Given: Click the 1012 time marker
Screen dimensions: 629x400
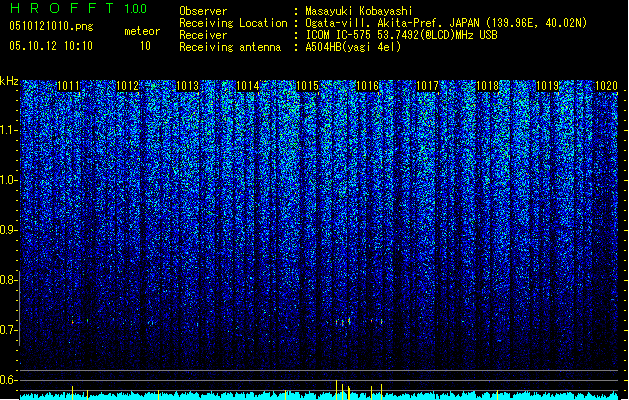Looking at the screenshot, I should point(128,86).
